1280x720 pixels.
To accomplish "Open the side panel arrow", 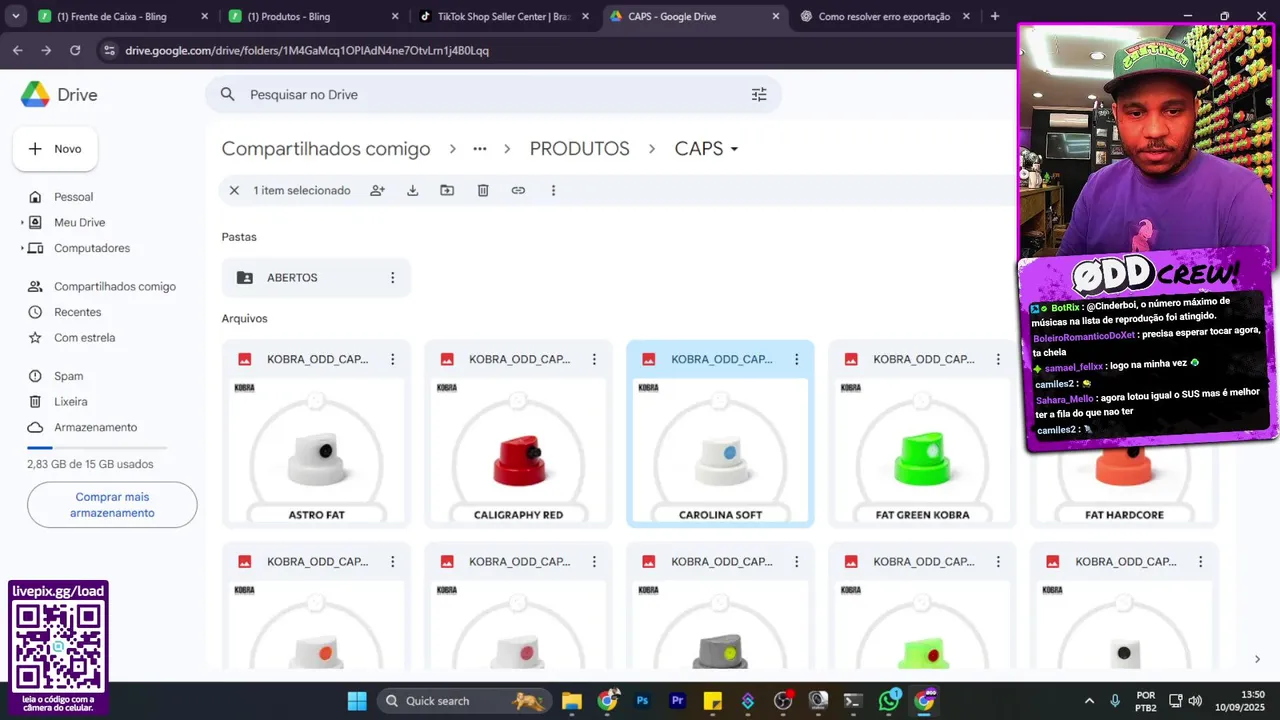I will (x=1257, y=659).
